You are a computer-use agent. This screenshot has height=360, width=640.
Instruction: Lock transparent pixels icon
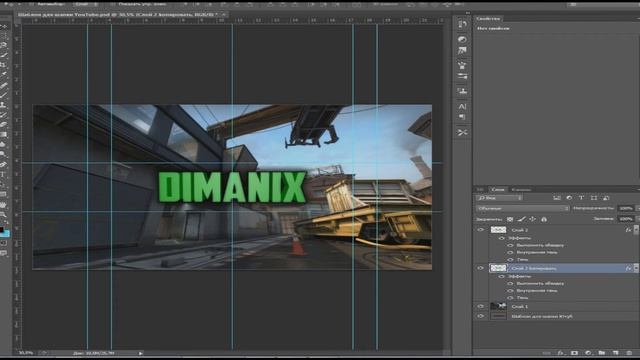(x=510, y=219)
